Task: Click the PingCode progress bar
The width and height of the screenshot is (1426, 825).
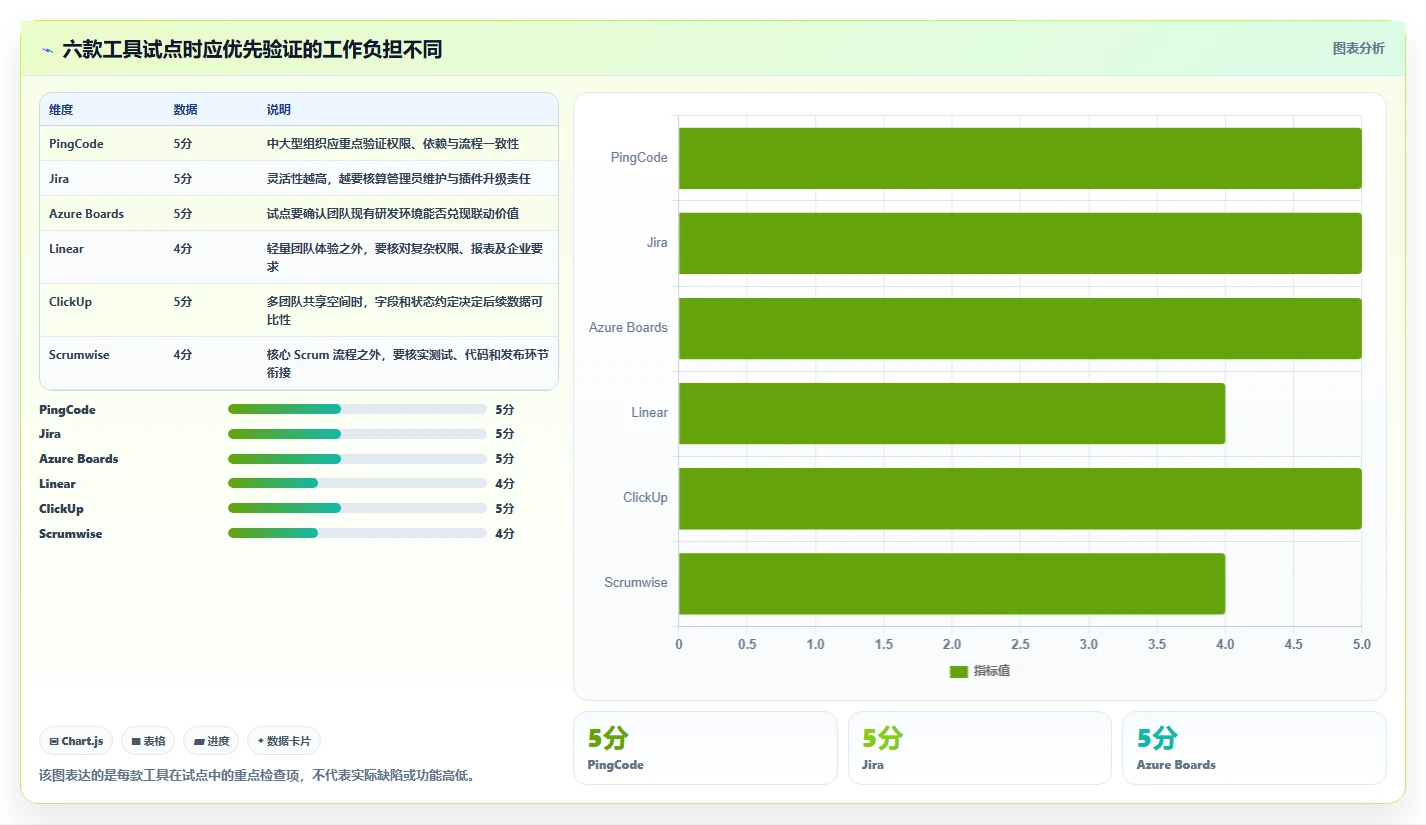Action: coord(357,409)
